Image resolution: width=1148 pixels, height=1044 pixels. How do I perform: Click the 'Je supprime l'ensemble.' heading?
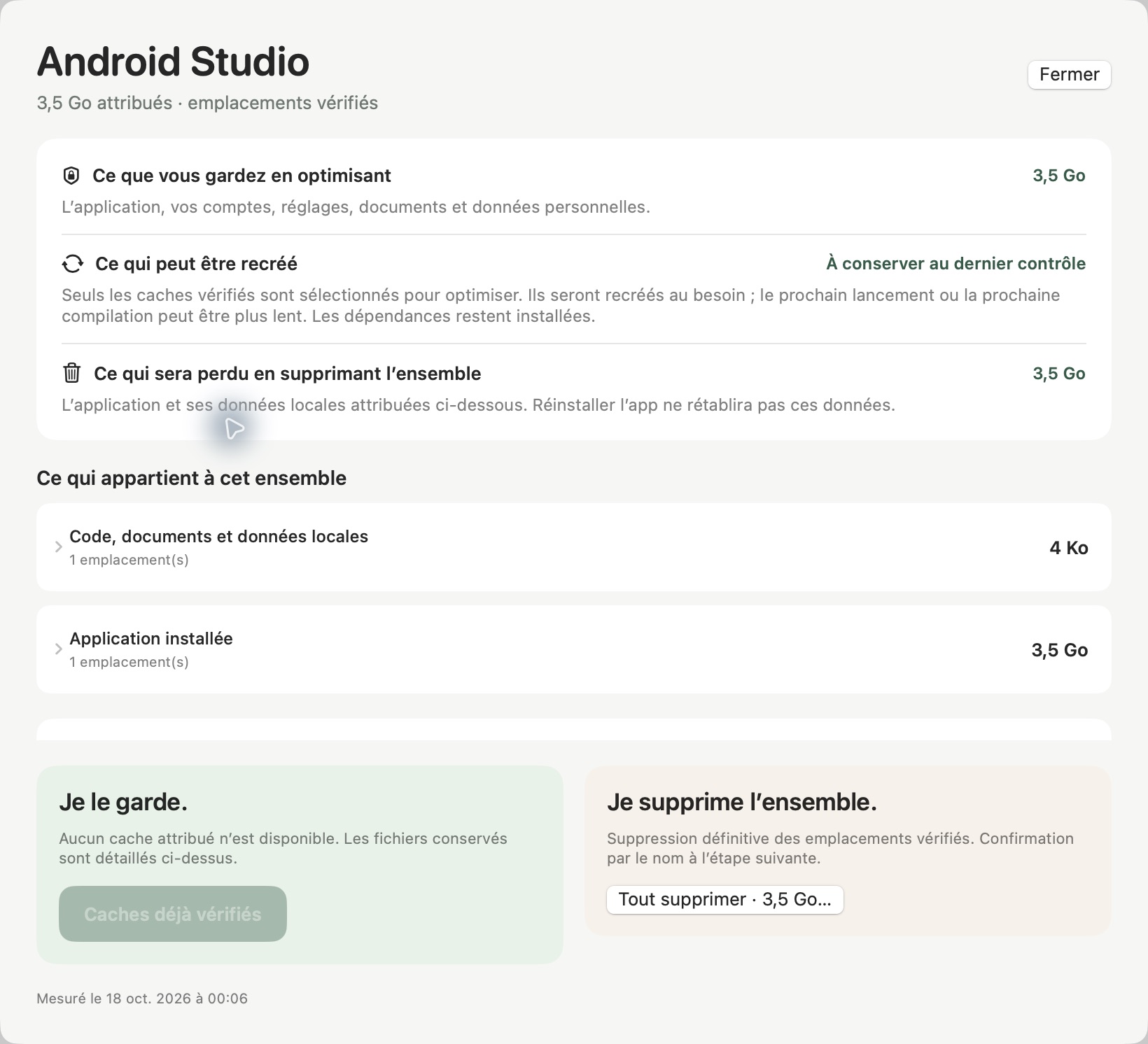(742, 802)
